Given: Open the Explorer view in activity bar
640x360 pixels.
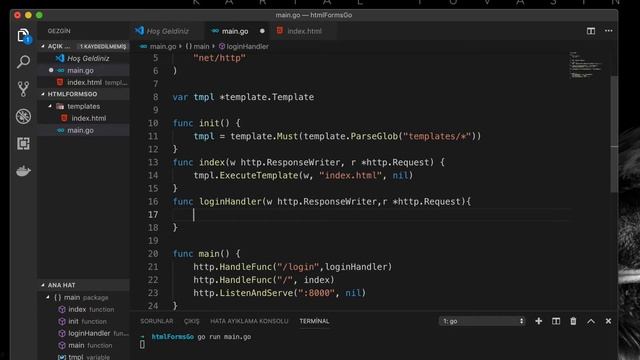Looking at the screenshot, I should coord(23,36).
